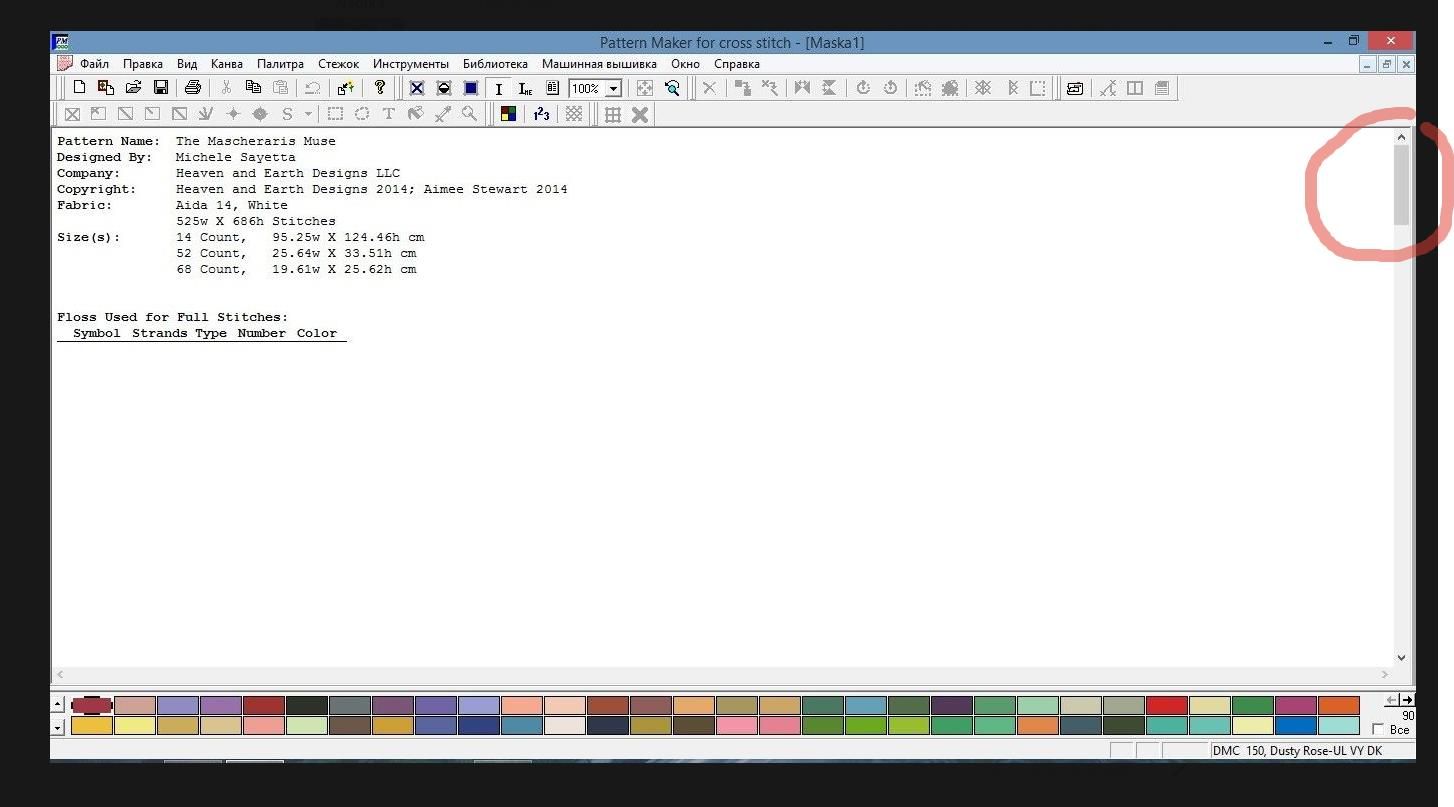Viewport: 1454px width, 807px height.
Task: Click the Print icon in toolbar
Action: pyautogui.click(x=193, y=88)
